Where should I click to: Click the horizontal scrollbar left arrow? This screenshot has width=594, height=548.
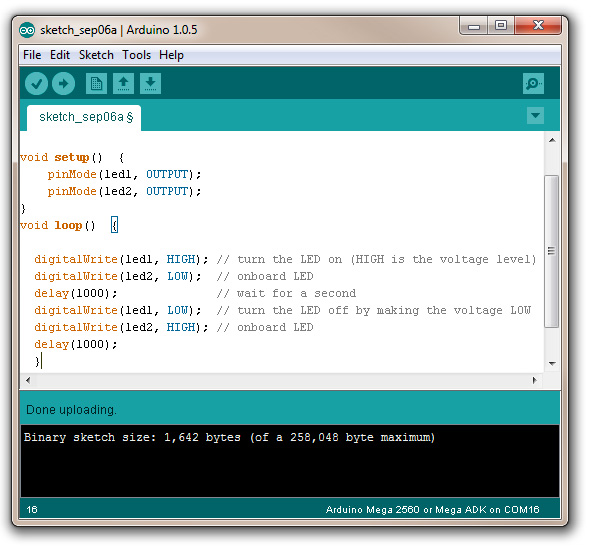(x=28, y=380)
